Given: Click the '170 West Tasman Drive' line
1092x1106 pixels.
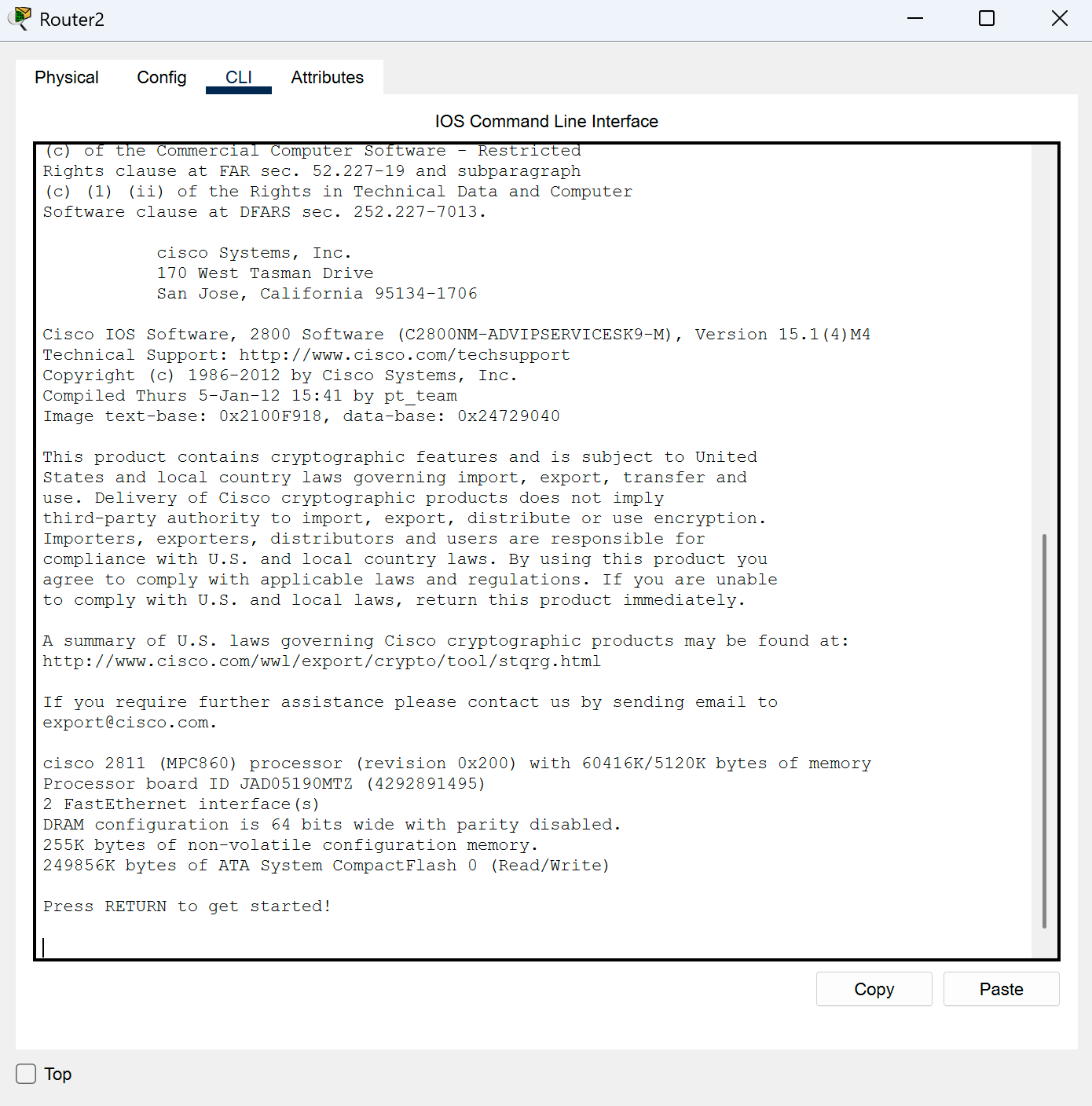Looking at the screenshot, I should pos(266,273).
